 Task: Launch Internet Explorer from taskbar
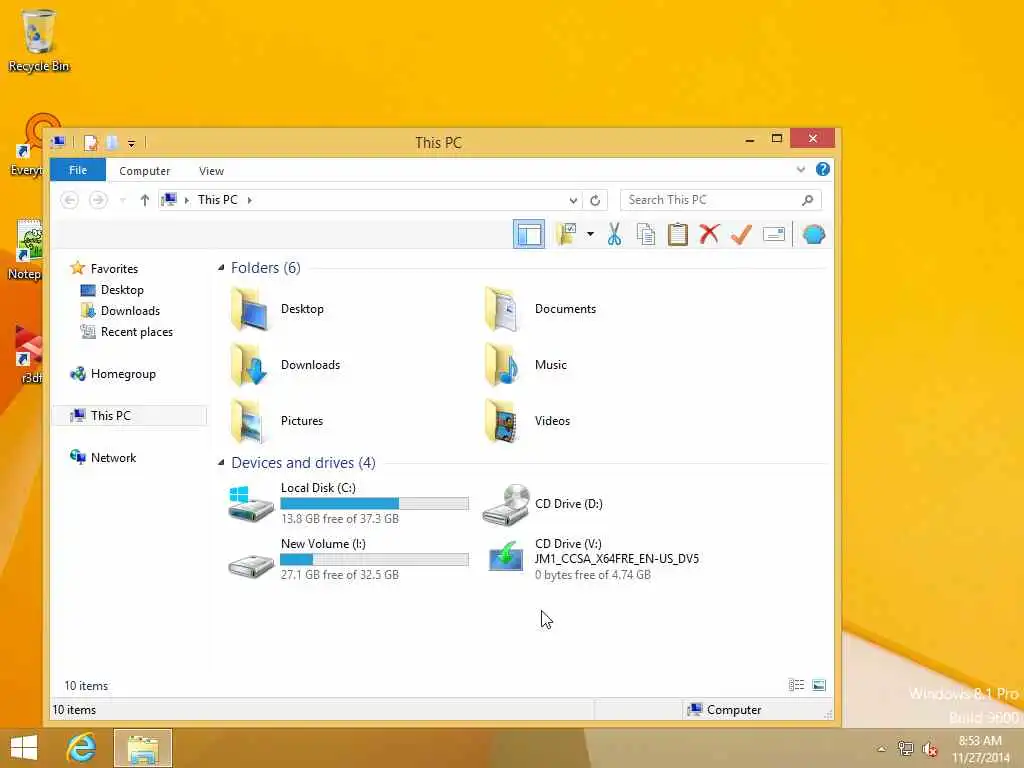81,748
